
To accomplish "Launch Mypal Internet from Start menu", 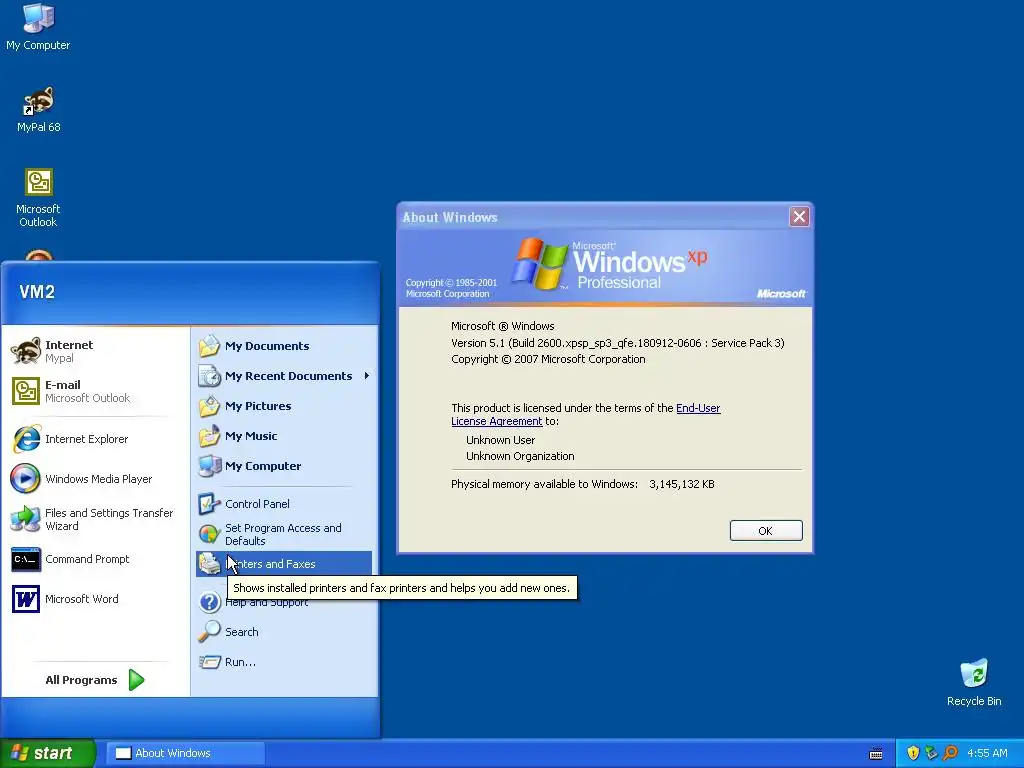I will 95,351.
